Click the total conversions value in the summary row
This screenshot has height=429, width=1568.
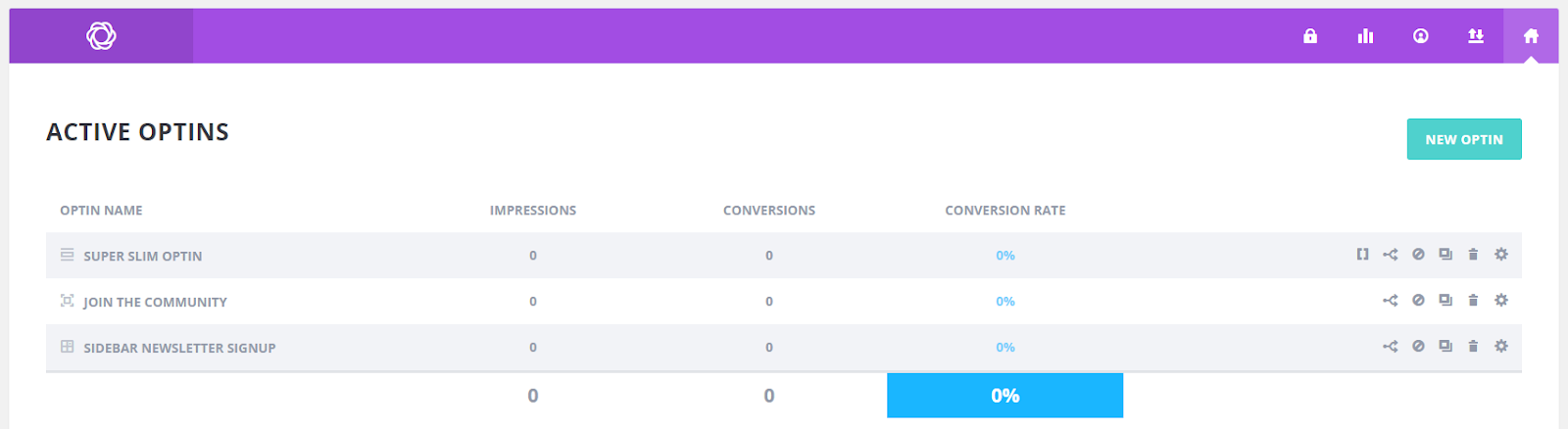coord(769,396)
